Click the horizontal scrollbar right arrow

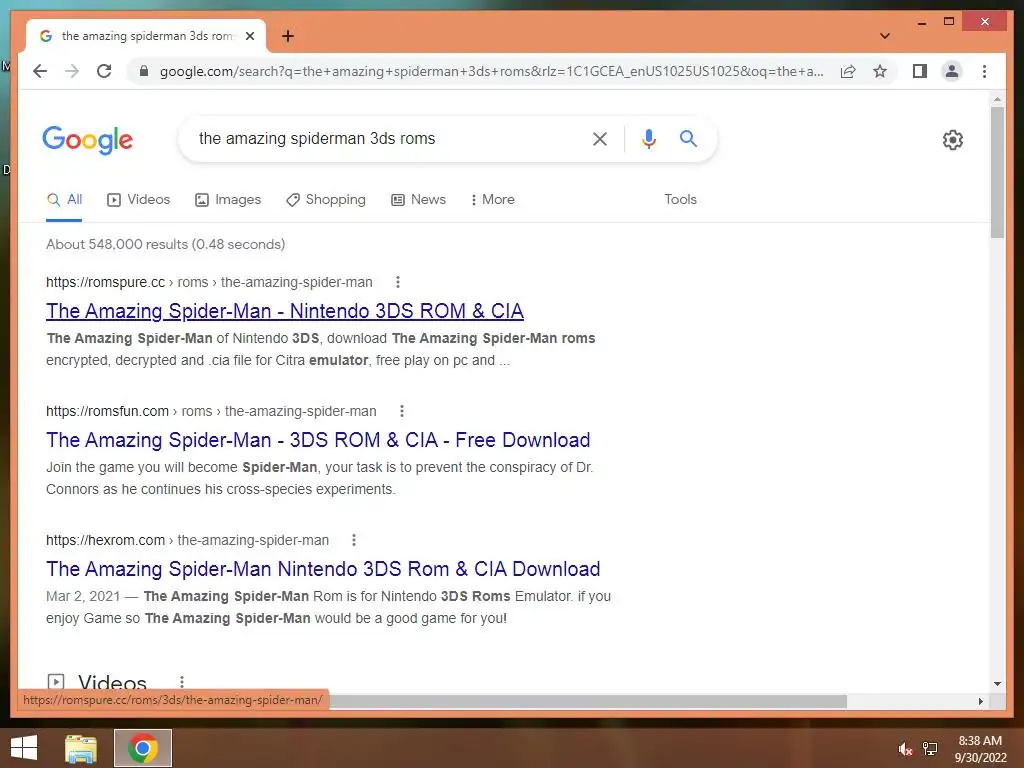click(980, 701)
